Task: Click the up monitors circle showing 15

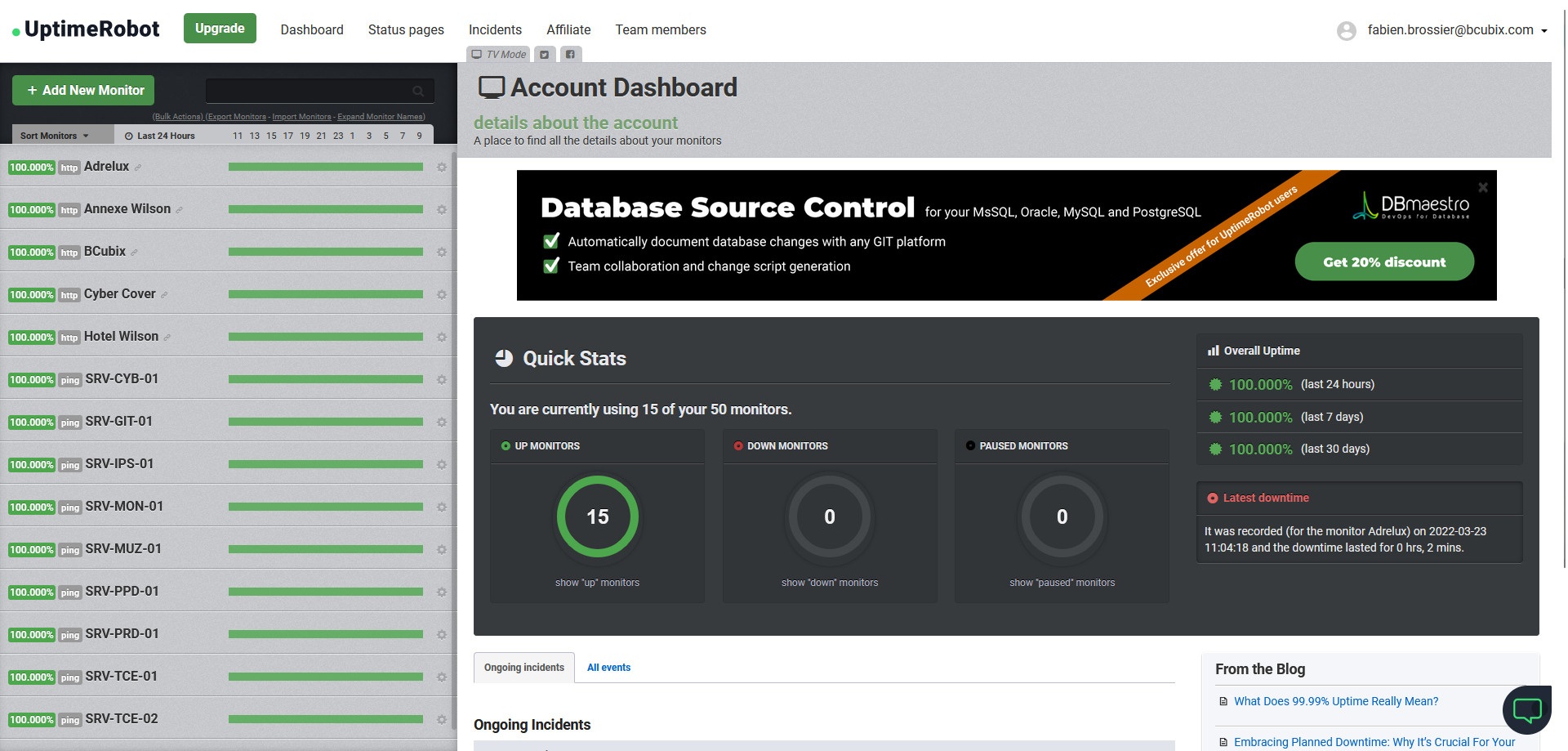Action: [598, 516]
